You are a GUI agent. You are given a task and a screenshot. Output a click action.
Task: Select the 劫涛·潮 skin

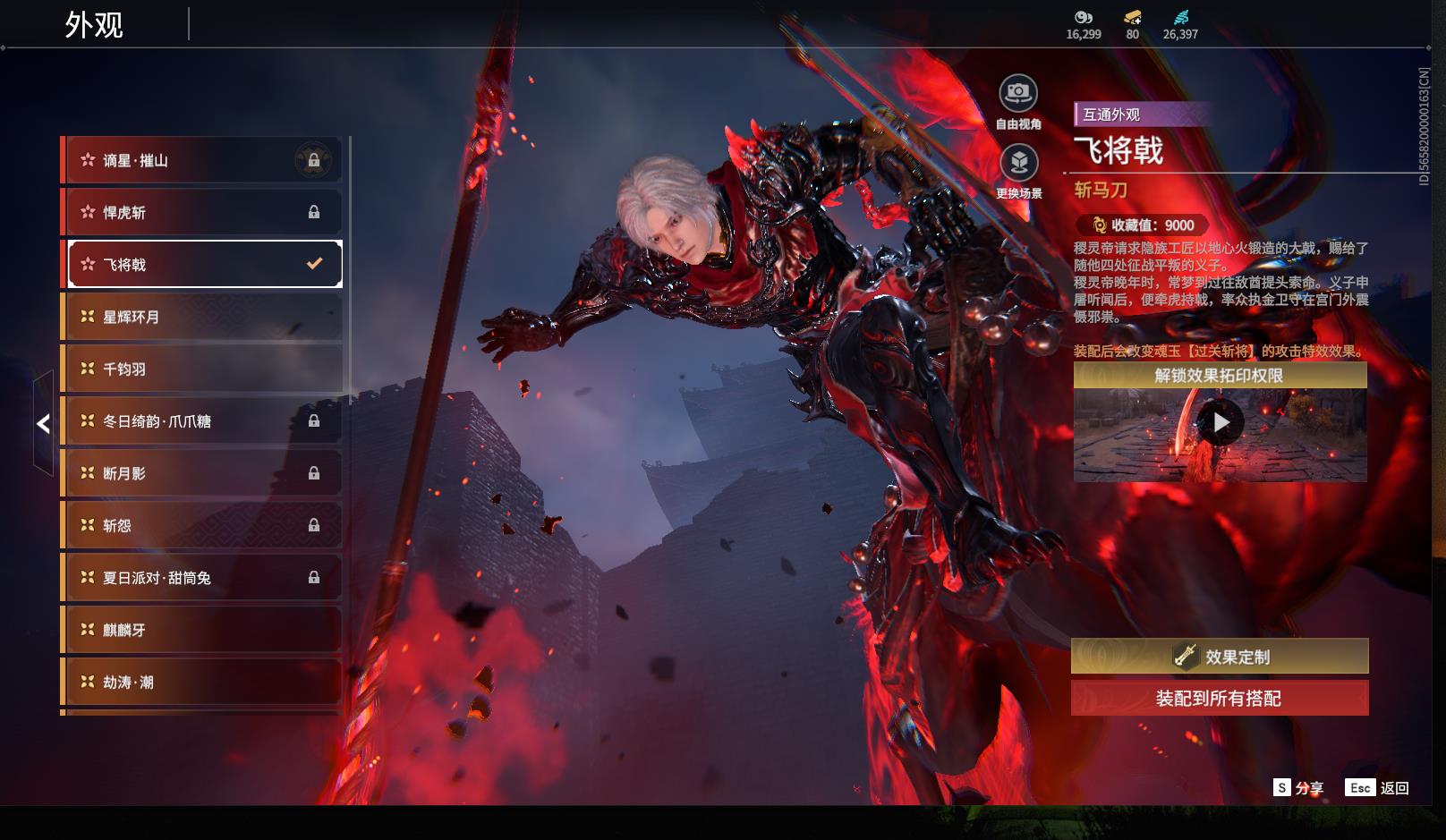click(203, 682)
